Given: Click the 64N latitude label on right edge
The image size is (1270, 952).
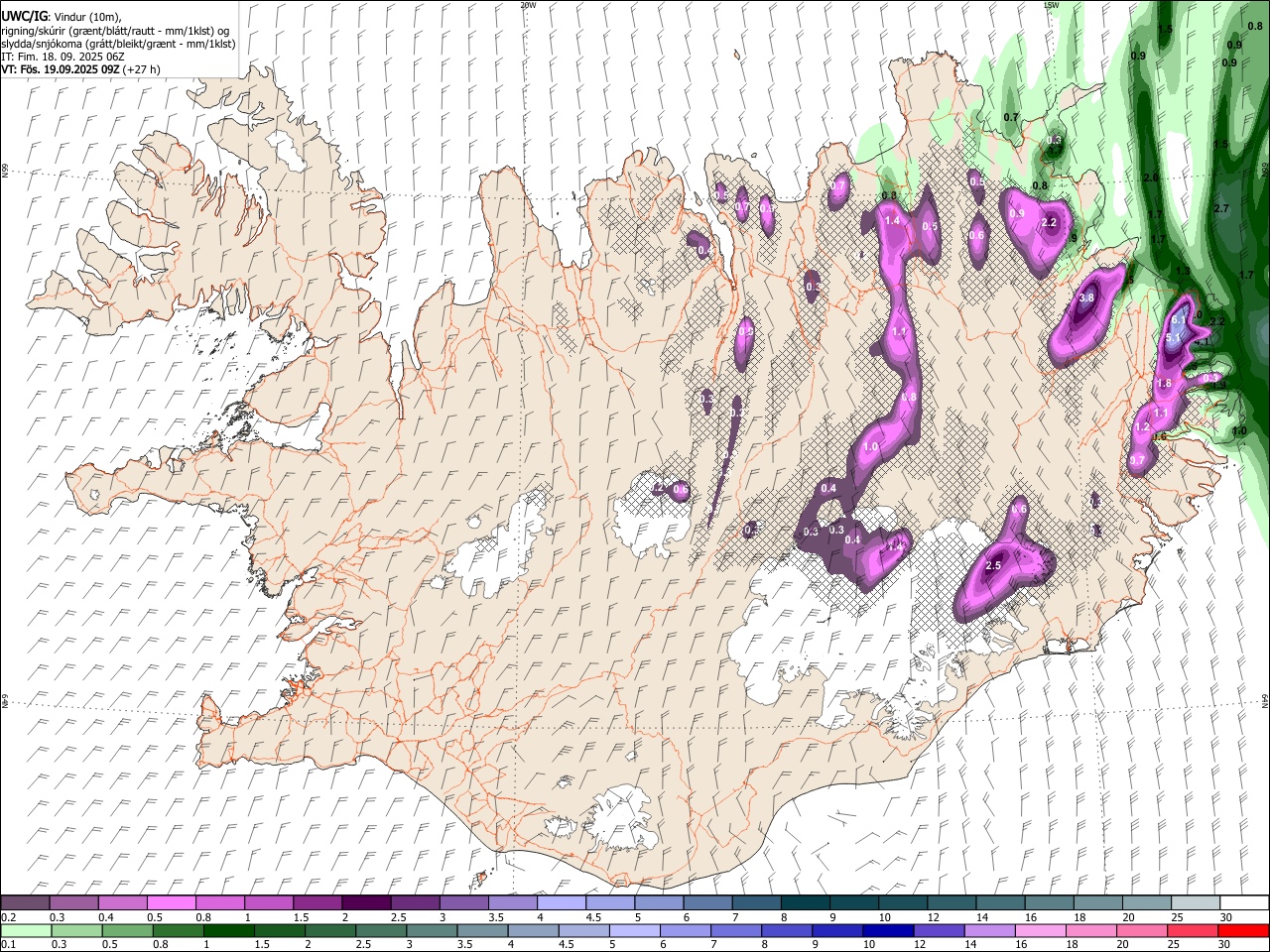Looking at the screenshot, I should click(x=1265, y=700).
